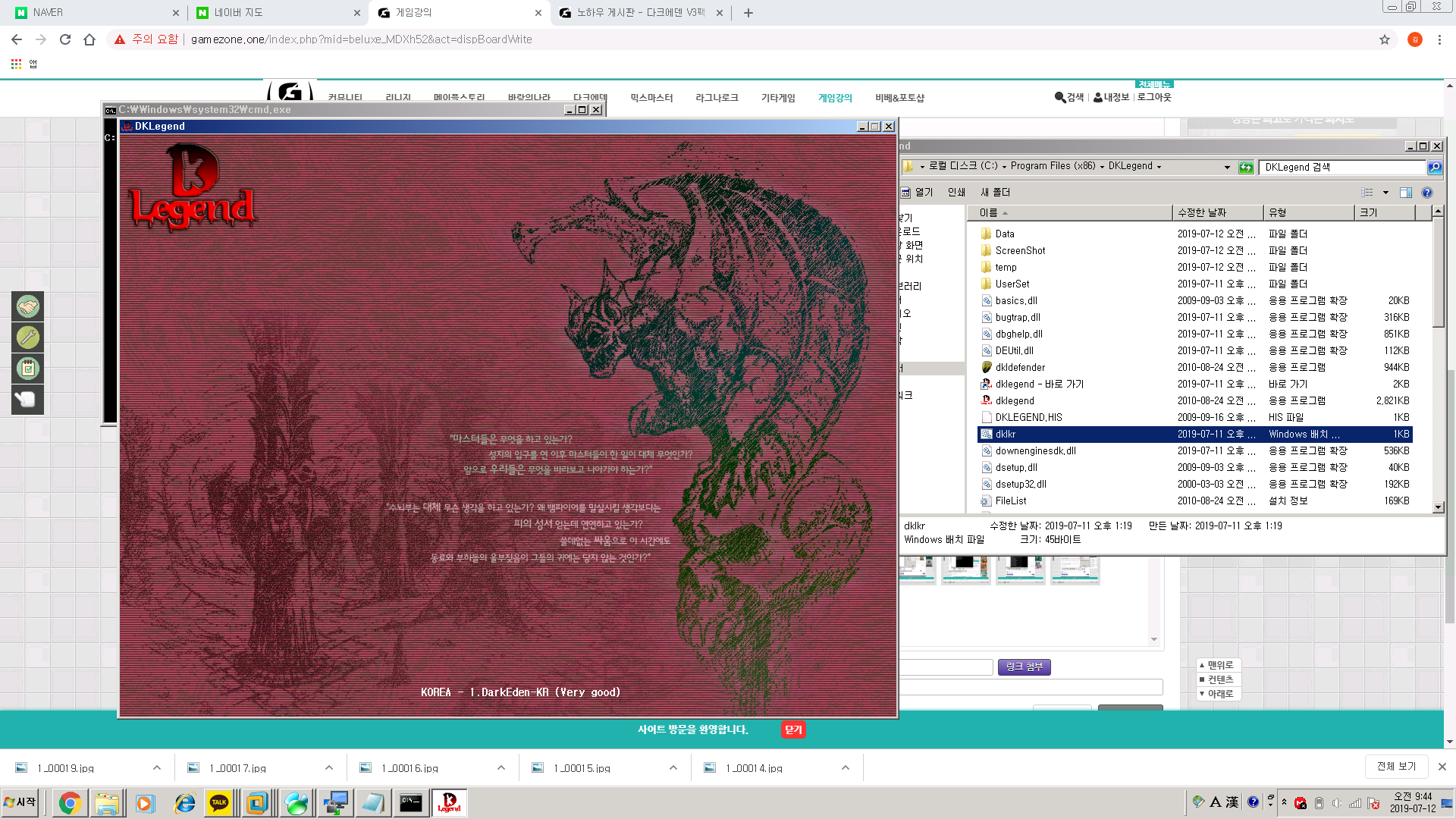Open the view options dropdown arrow in Explorer
The height and width of the screenshot is (819, 1456).
click(1385, 193)
